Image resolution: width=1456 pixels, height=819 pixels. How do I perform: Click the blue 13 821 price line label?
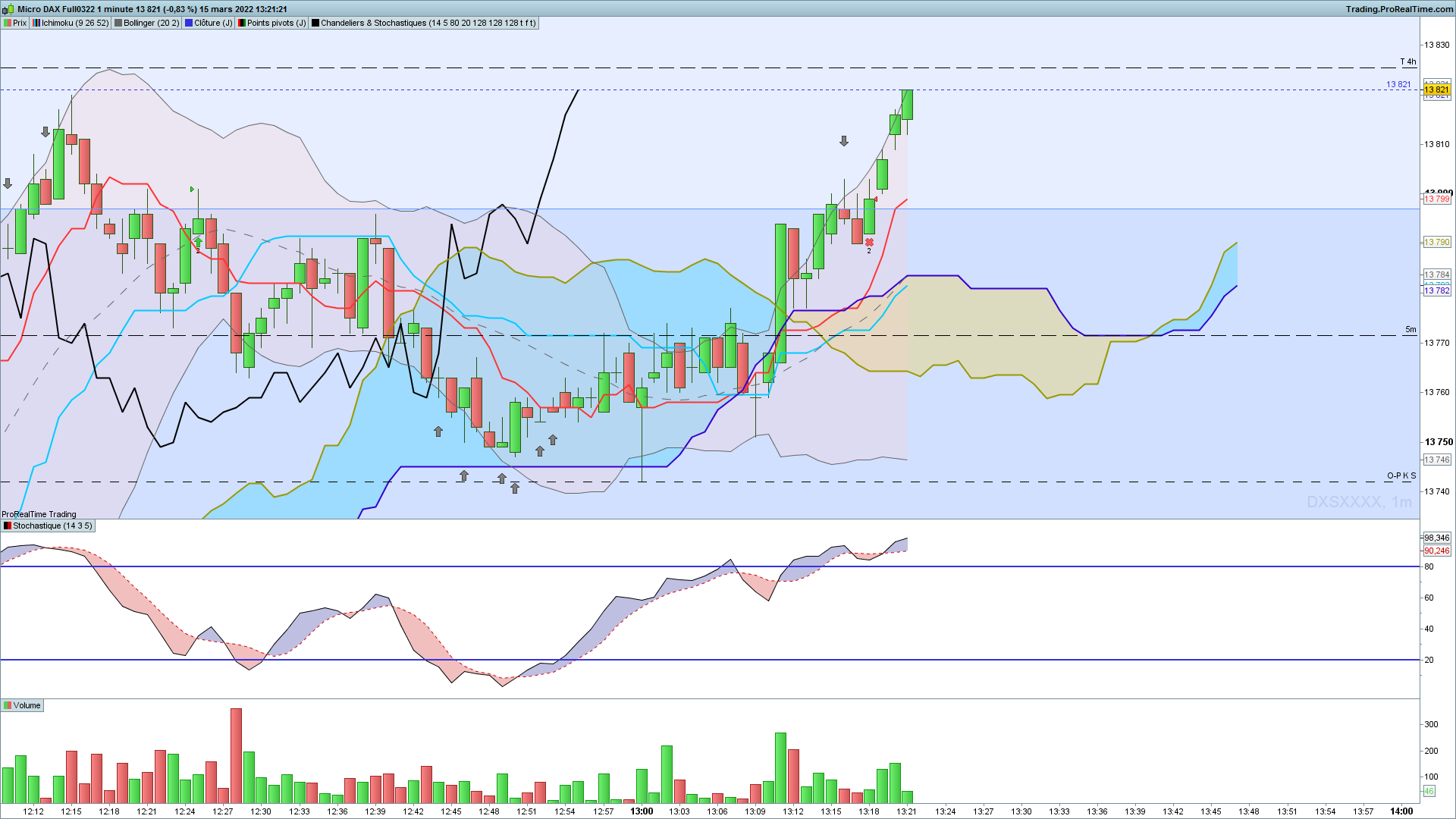click(x=1398, y=84)
